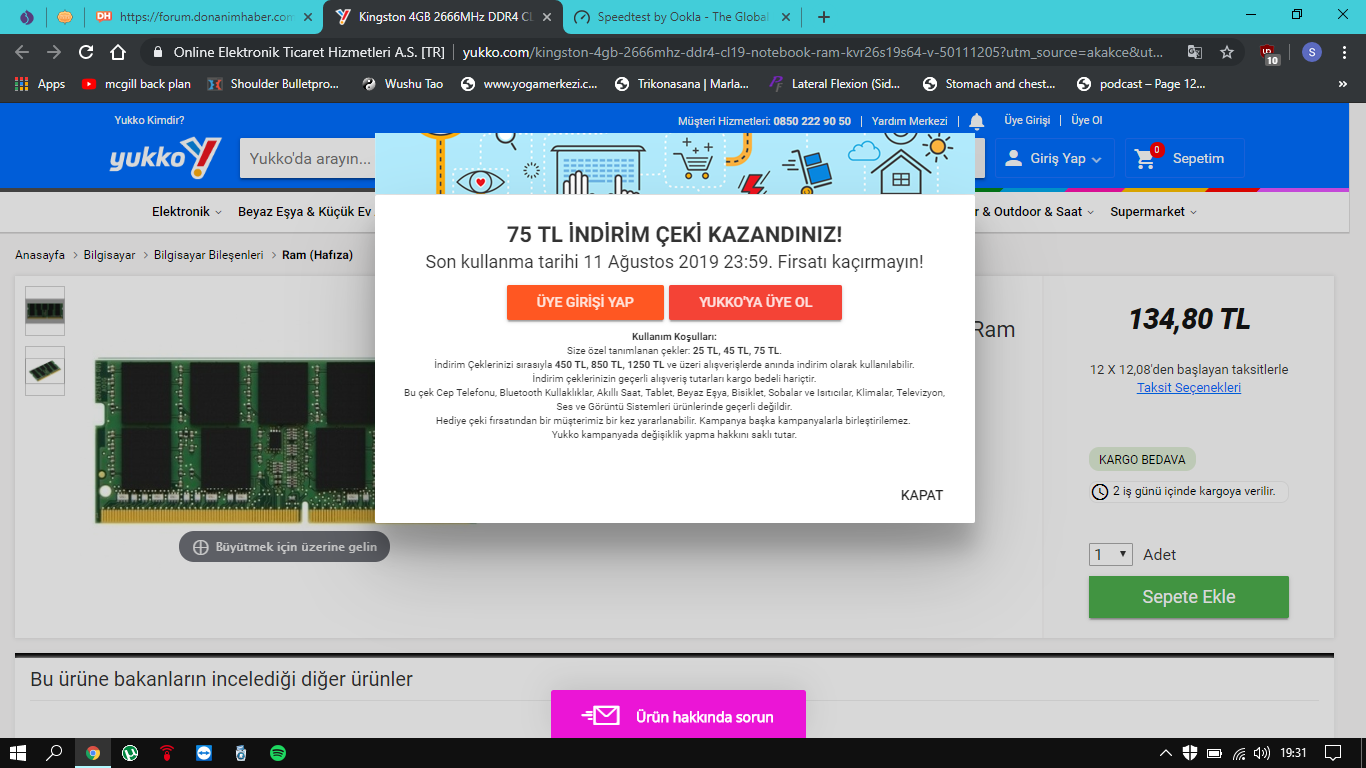The height and width of the screenshot is (768, 1366).
Task: Translate this page icon
Action: [x=1195, y=53]
